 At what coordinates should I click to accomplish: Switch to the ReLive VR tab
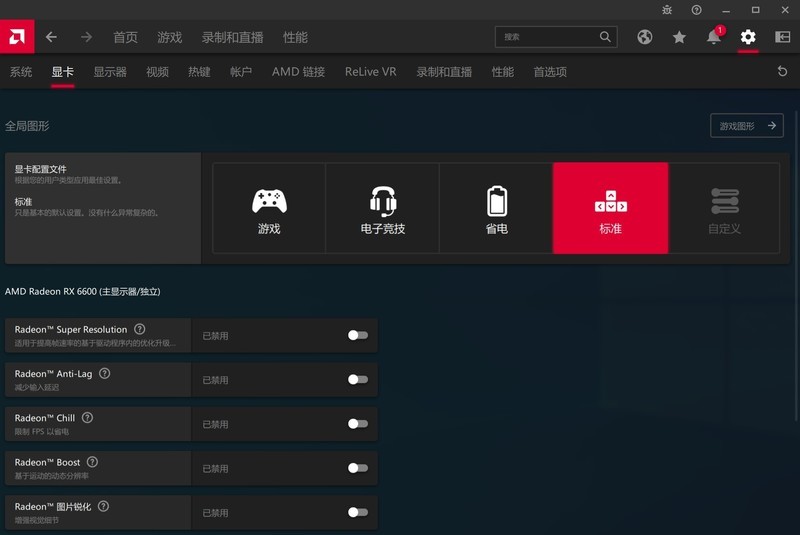(x=370, y=72)
